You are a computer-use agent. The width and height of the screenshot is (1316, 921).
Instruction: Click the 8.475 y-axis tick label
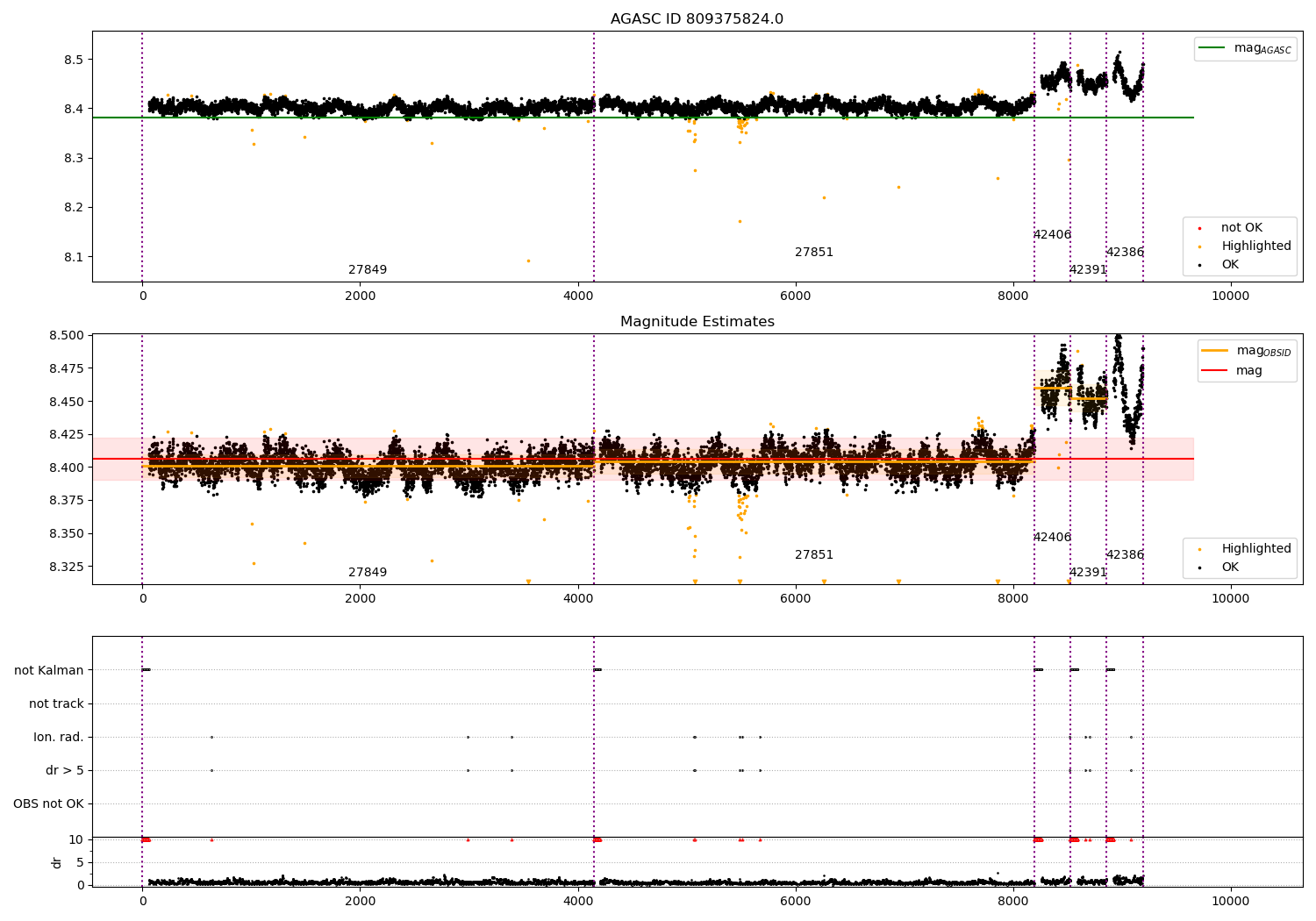click(x=67, y=368)
